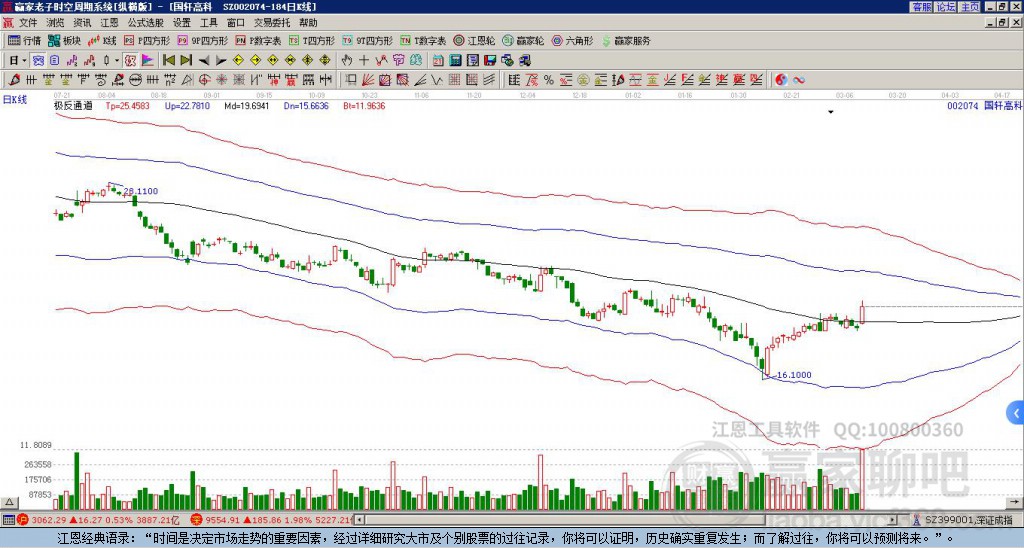Image resolution: width=1024 pixels, height=548 pixels.
Task: Step chart left with black arrow
Action: point(204,61)
